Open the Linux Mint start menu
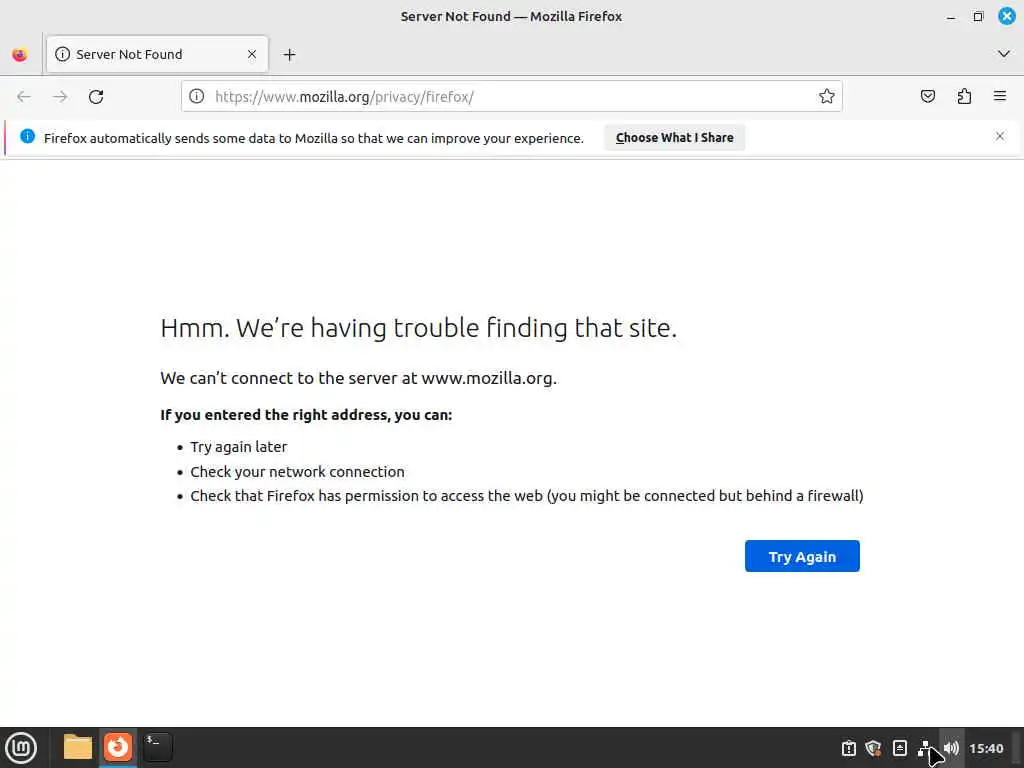Viewport: 1024px width, 768px height. click(x=21, y=747)
